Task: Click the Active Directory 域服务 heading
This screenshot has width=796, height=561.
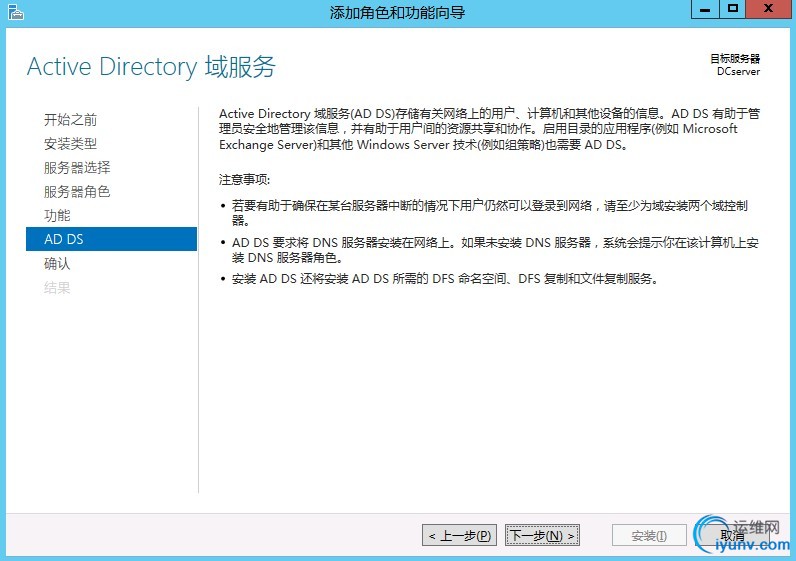Action: click(151, 67)
